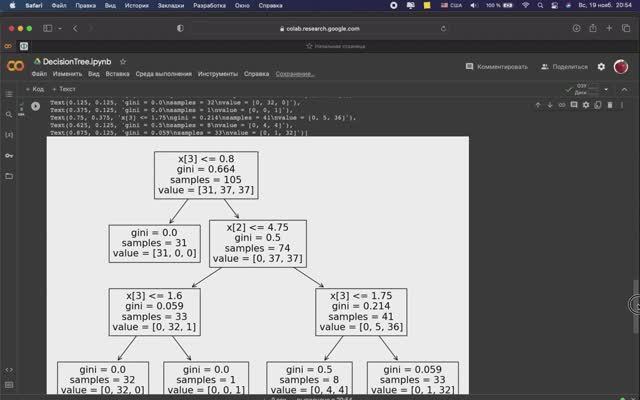Open Colab Изменить menu
This screenshot has height=400, width=640.
click(x=67, y=74)
